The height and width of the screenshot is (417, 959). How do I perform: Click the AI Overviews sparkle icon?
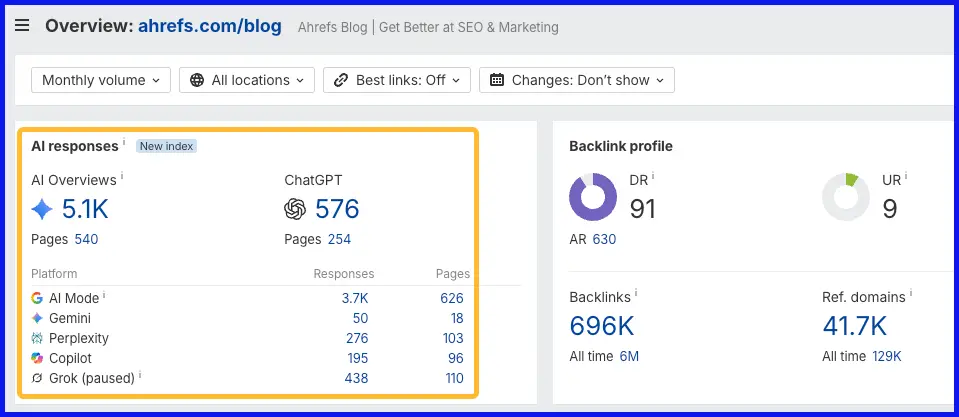click(42, 210)
